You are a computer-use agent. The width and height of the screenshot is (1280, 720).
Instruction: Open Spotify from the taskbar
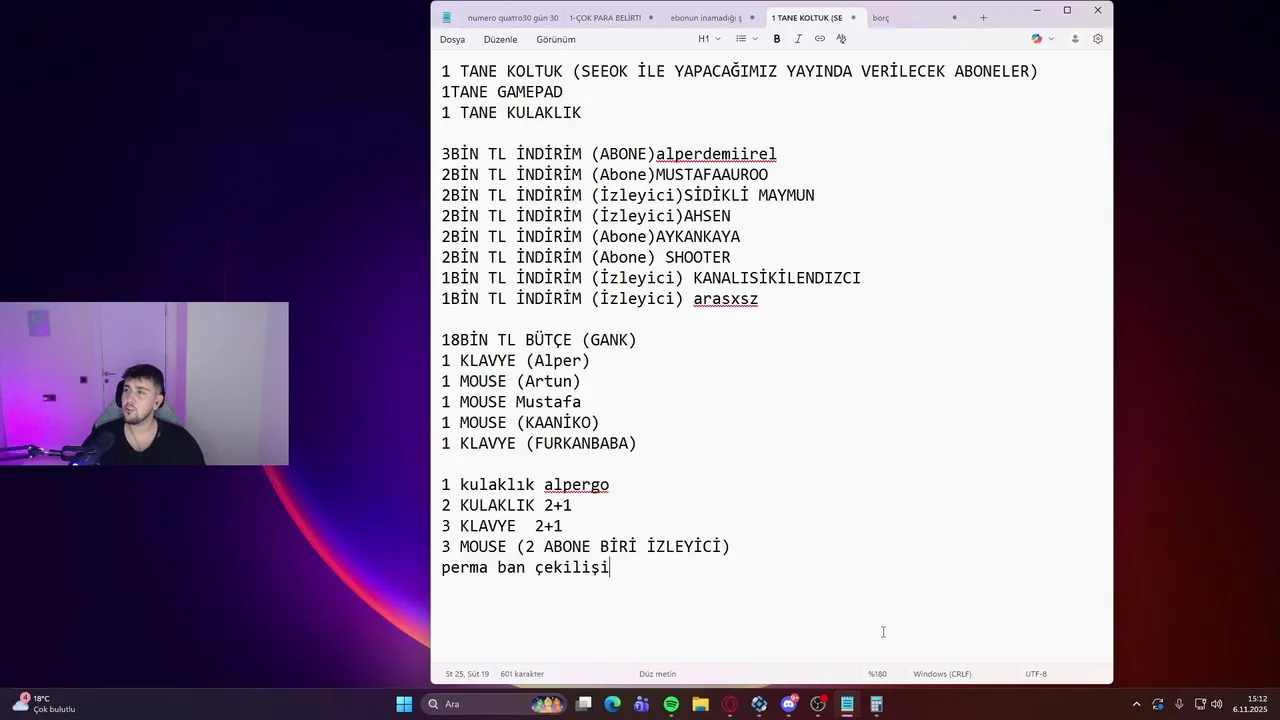pyautogui.click(x=671, y=704)
